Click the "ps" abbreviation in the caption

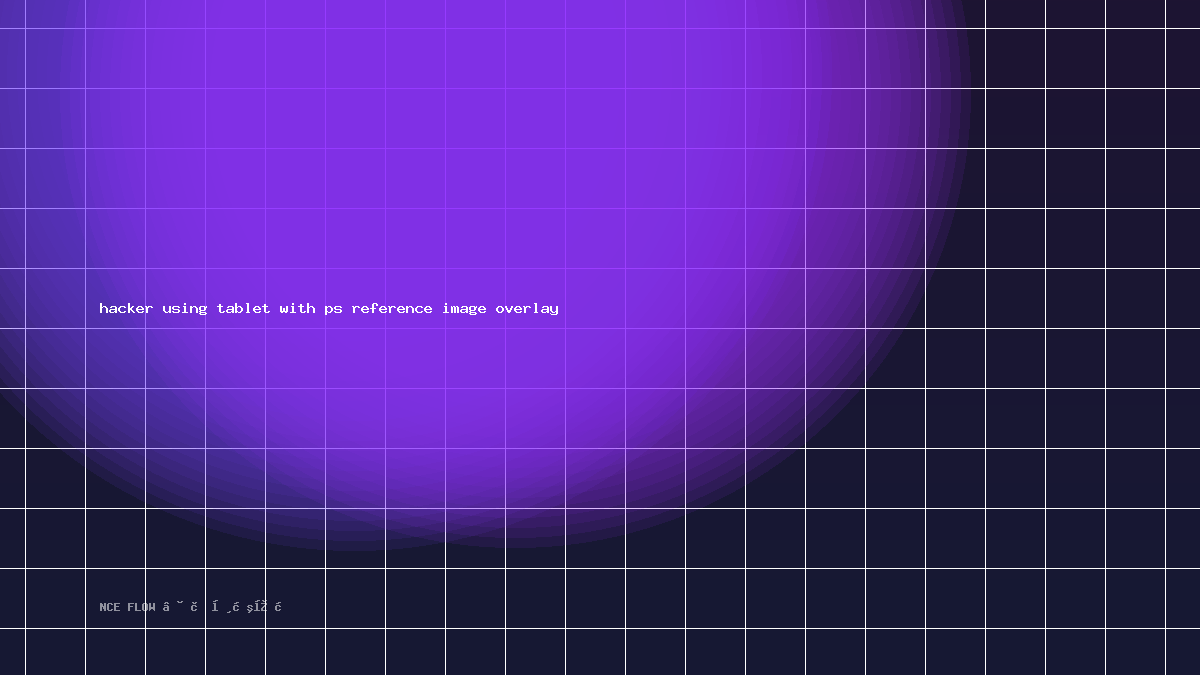[333, 310]
